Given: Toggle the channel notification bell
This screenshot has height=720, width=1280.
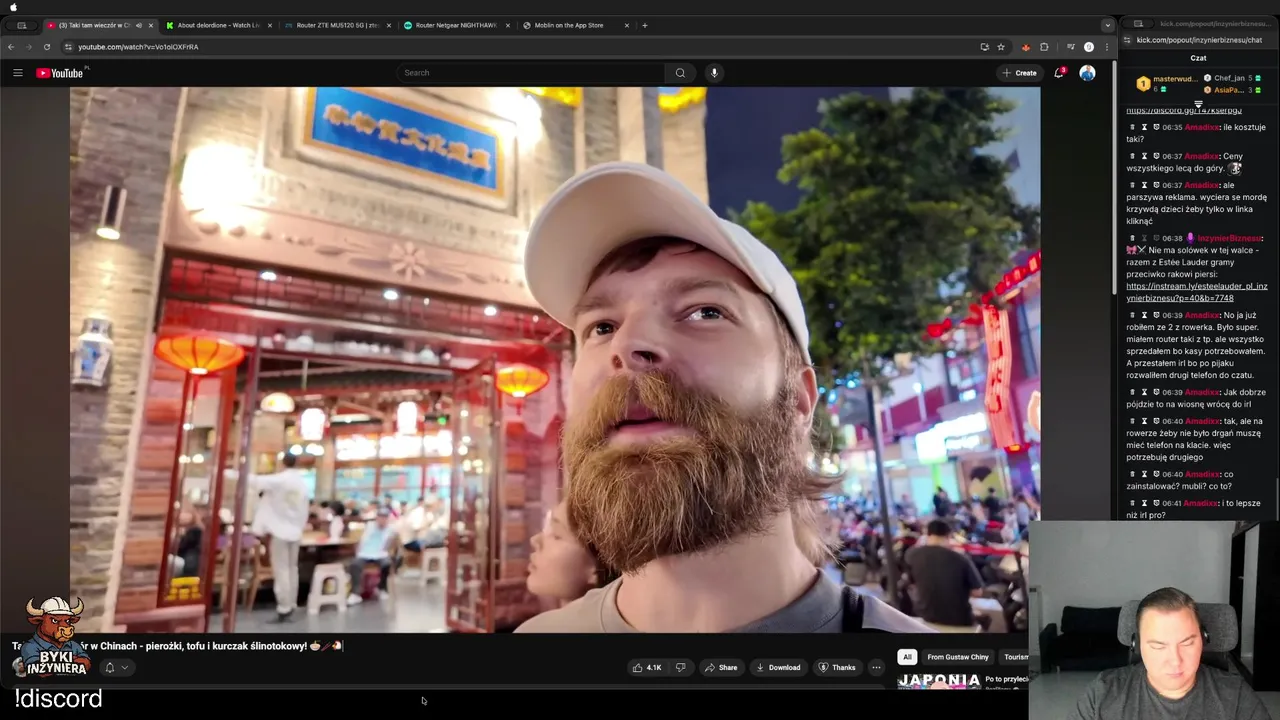Looking at the screenshot, I should [110, 667].
